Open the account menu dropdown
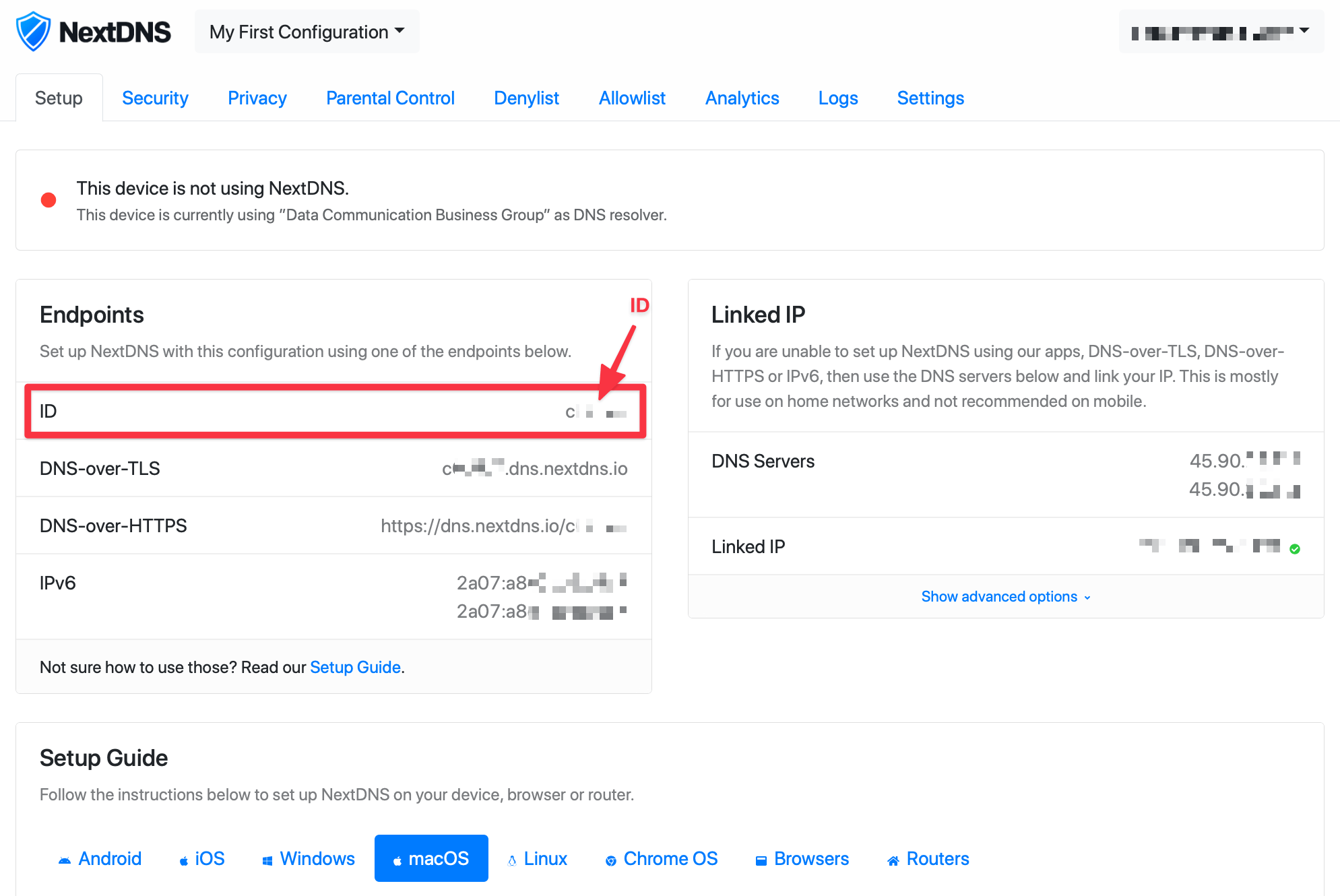The image size is (1340, 896). tap(1221, 32)
